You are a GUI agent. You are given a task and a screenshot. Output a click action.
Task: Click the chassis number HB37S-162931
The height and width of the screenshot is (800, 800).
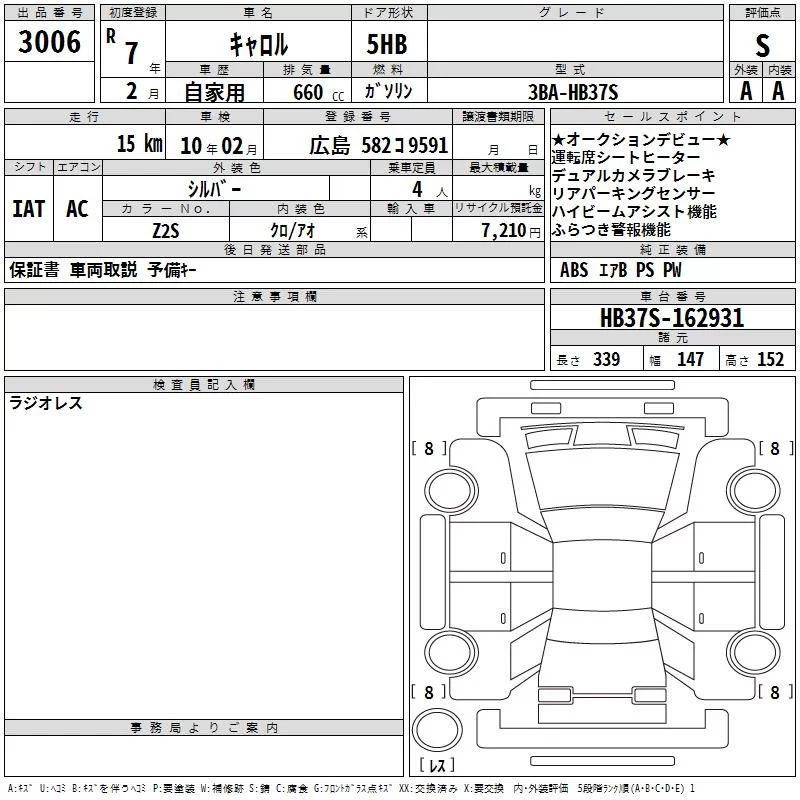point(672,318)
